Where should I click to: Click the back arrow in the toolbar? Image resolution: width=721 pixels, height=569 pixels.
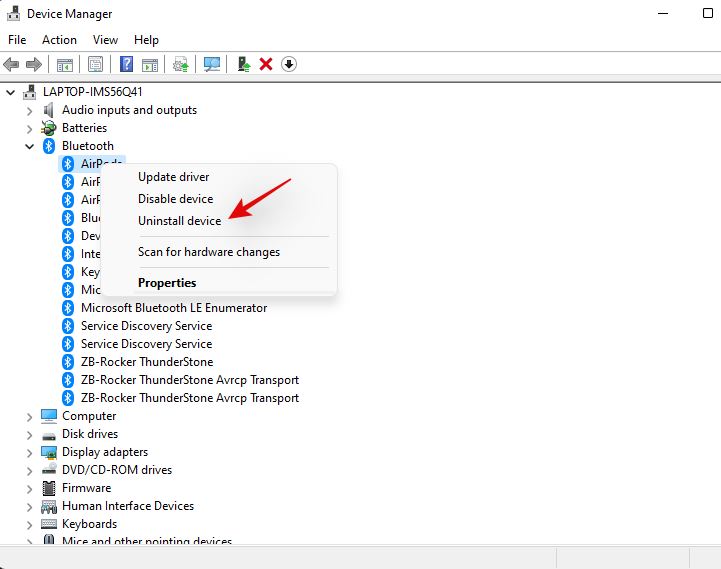tap(12, 64)
